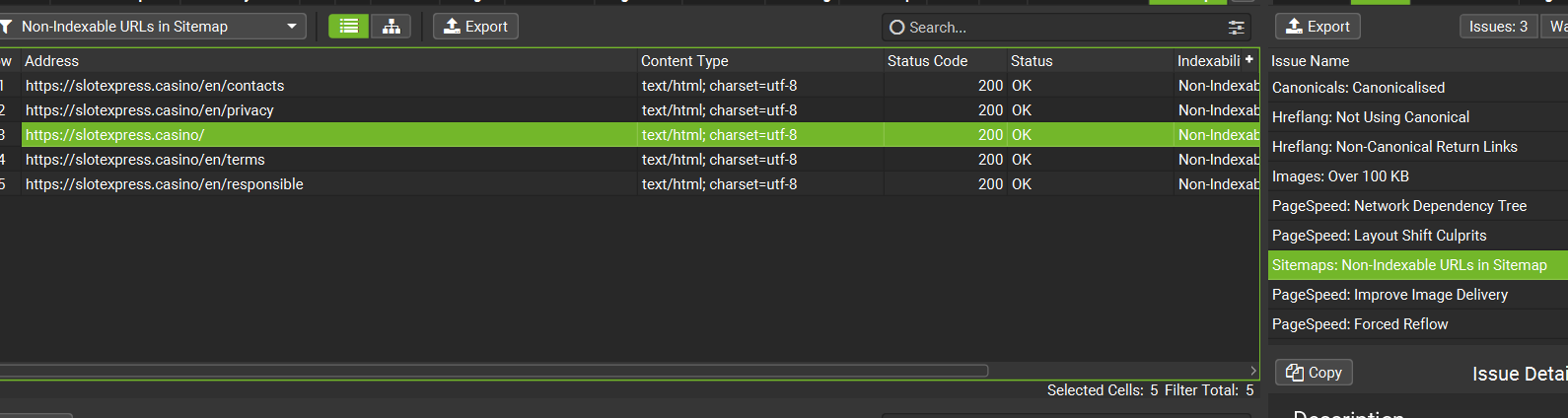Click the Search field in the URL table
This screenshot has width=1568, height=418.
click(1055, 28)
